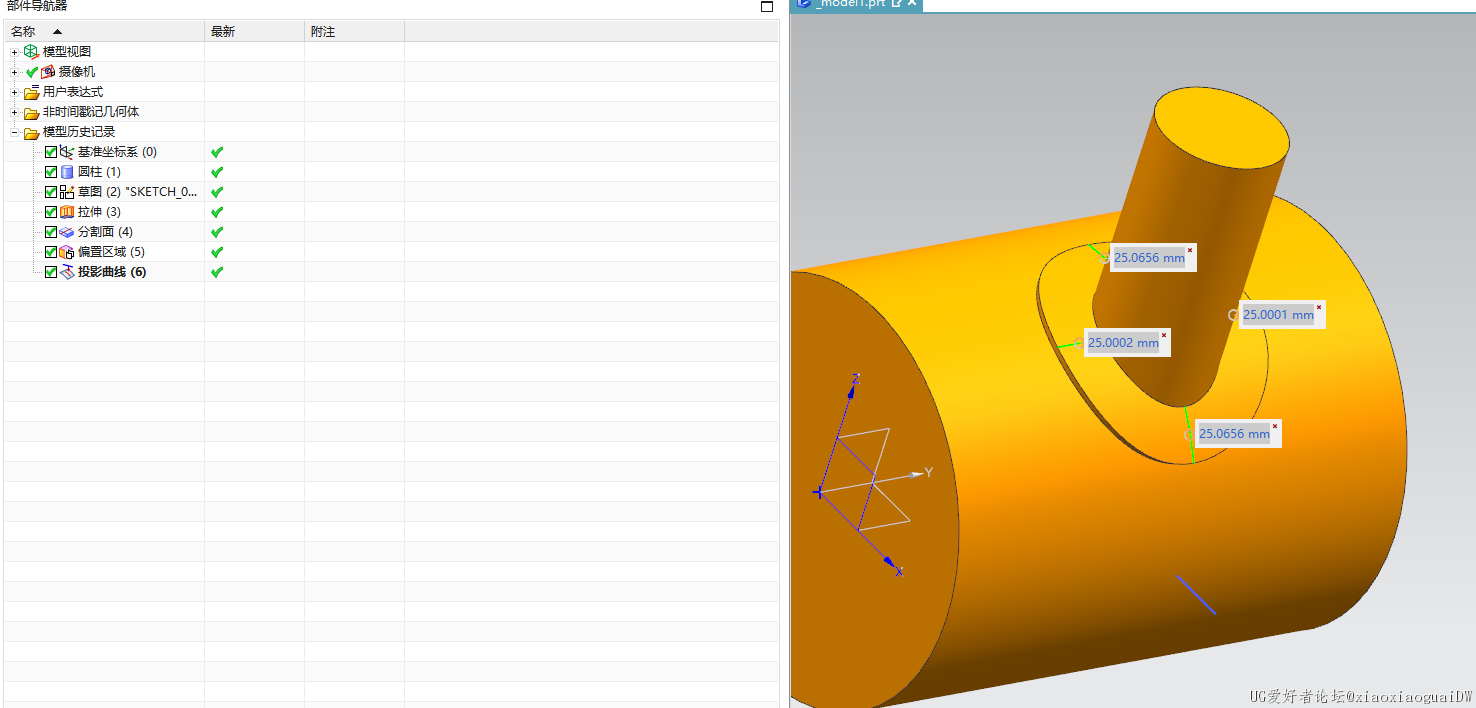Click the up-to-date check for 分割面 (4)
This screenshot has height=708, width=1476.
coord(217,232)
